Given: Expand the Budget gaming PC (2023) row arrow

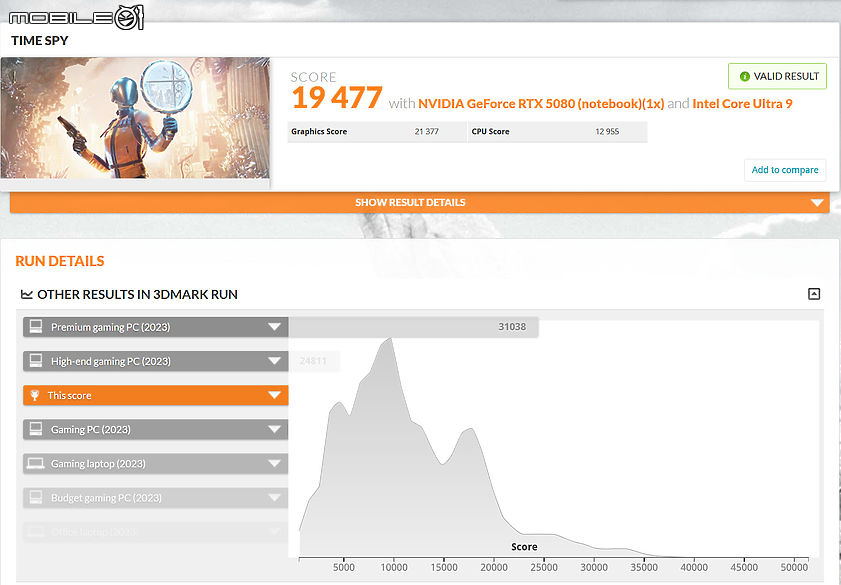Looking at the screenshot, I should (274, 497).
